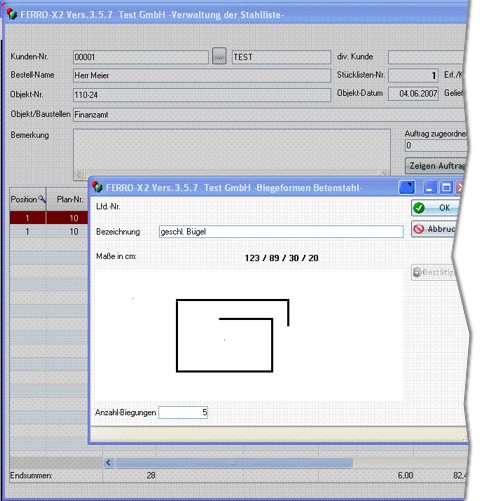Click the FERRO-X2 app icon in dialog title bar

97,187
